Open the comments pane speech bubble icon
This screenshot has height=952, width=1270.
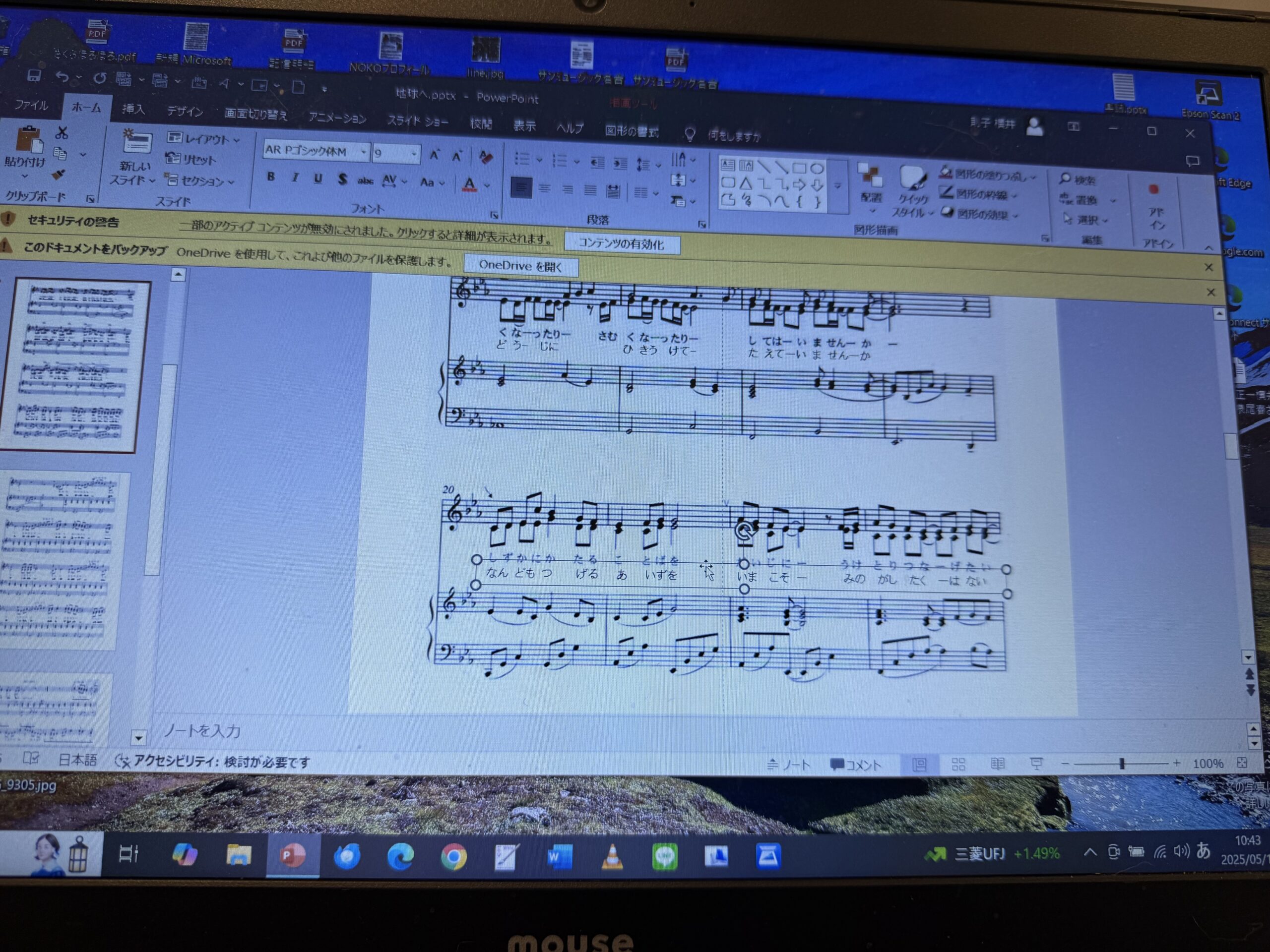pyautogui.click(x=1193, y=161)
